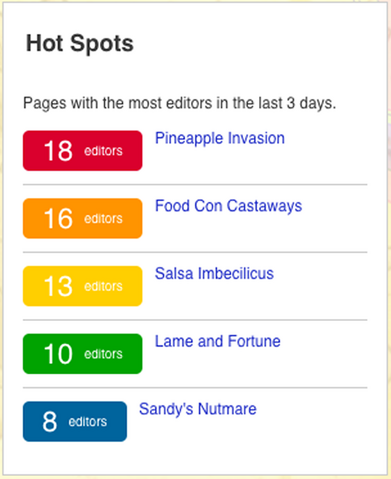Image resolution: width=391 pixels, height=479 pixels.
Task: Click 'editors' label inside the red badge
Action: (103, 151)
